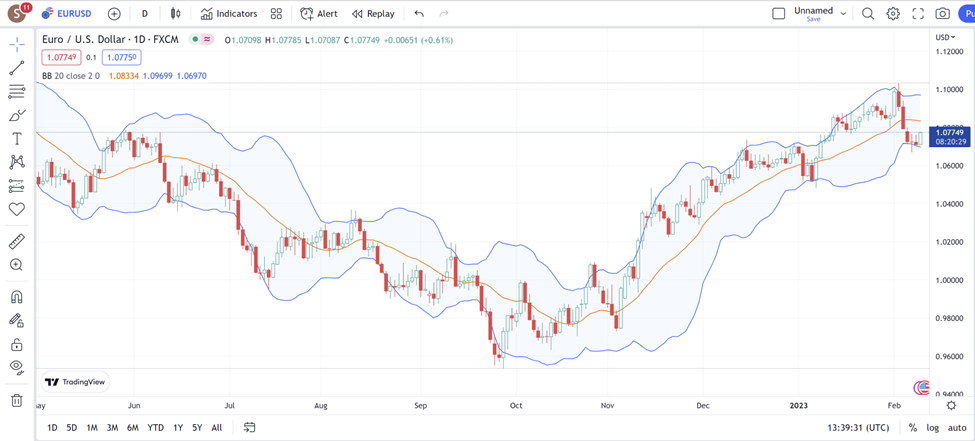Image resolution: width=975 pixels, height=441 pixels.
Task: Toggle percent scale mode
Action: (912, 427)
